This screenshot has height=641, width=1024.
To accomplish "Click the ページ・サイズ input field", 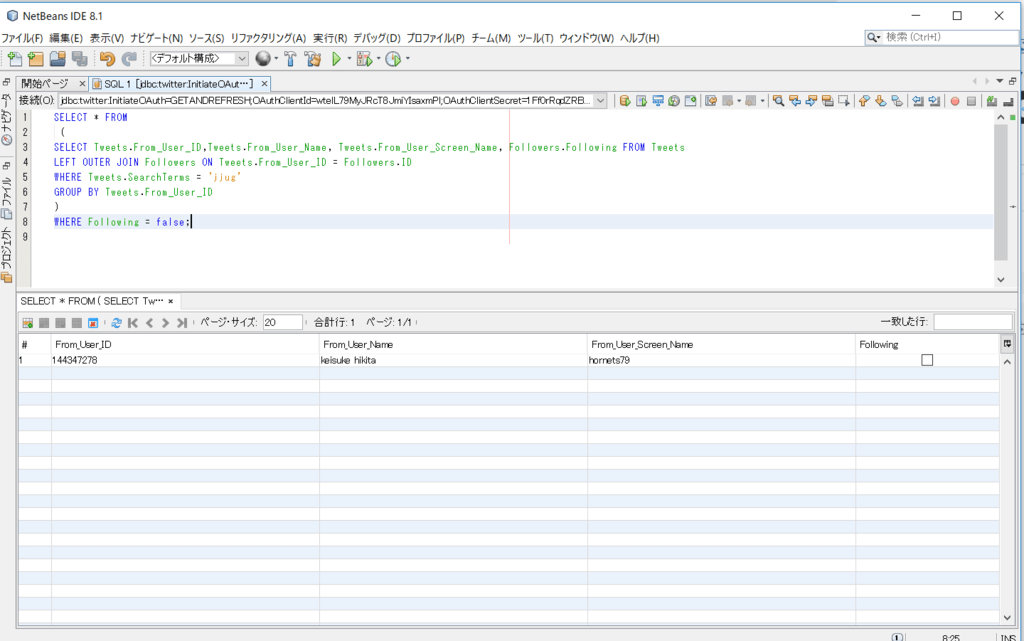I will click(282, 322).
